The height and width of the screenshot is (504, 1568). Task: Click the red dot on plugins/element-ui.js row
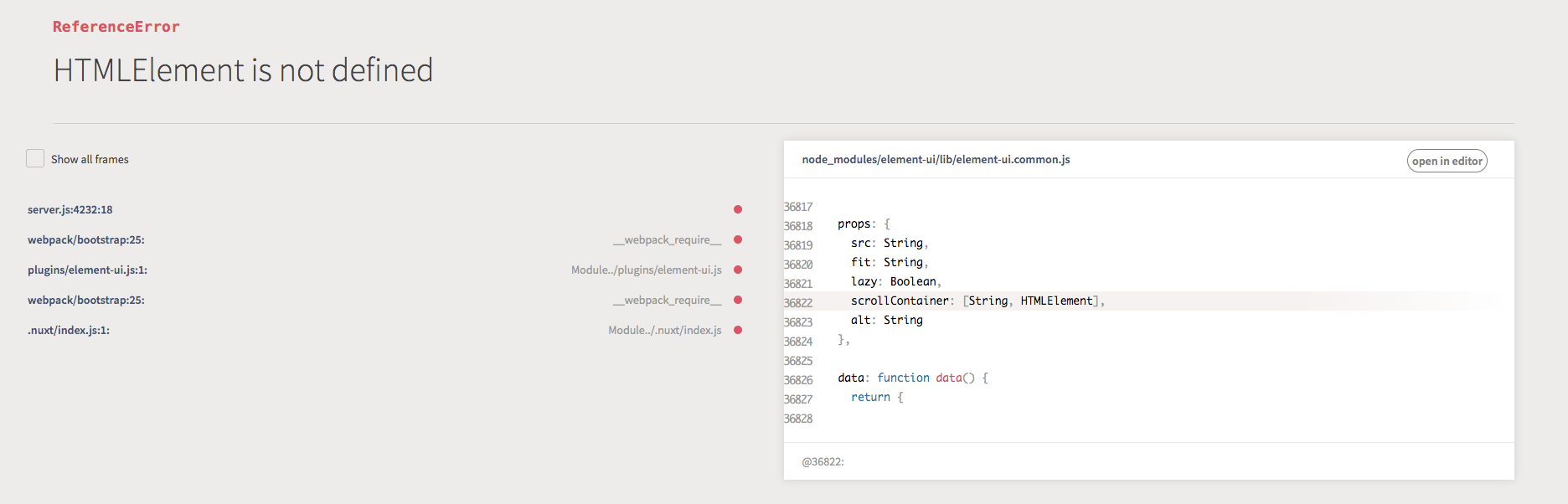(x=738, y=270)
